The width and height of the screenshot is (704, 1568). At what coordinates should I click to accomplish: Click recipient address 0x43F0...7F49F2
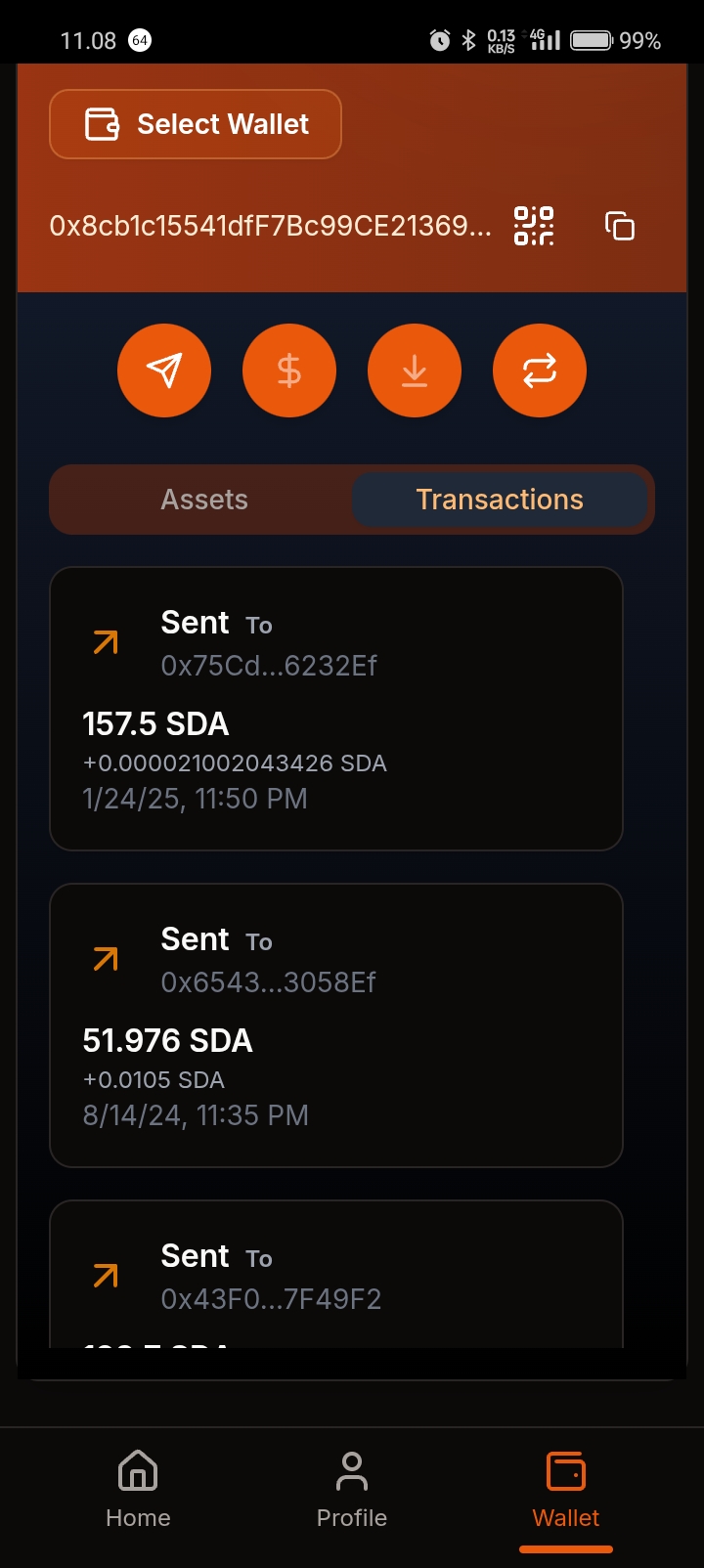click(x=271, y=1299)
